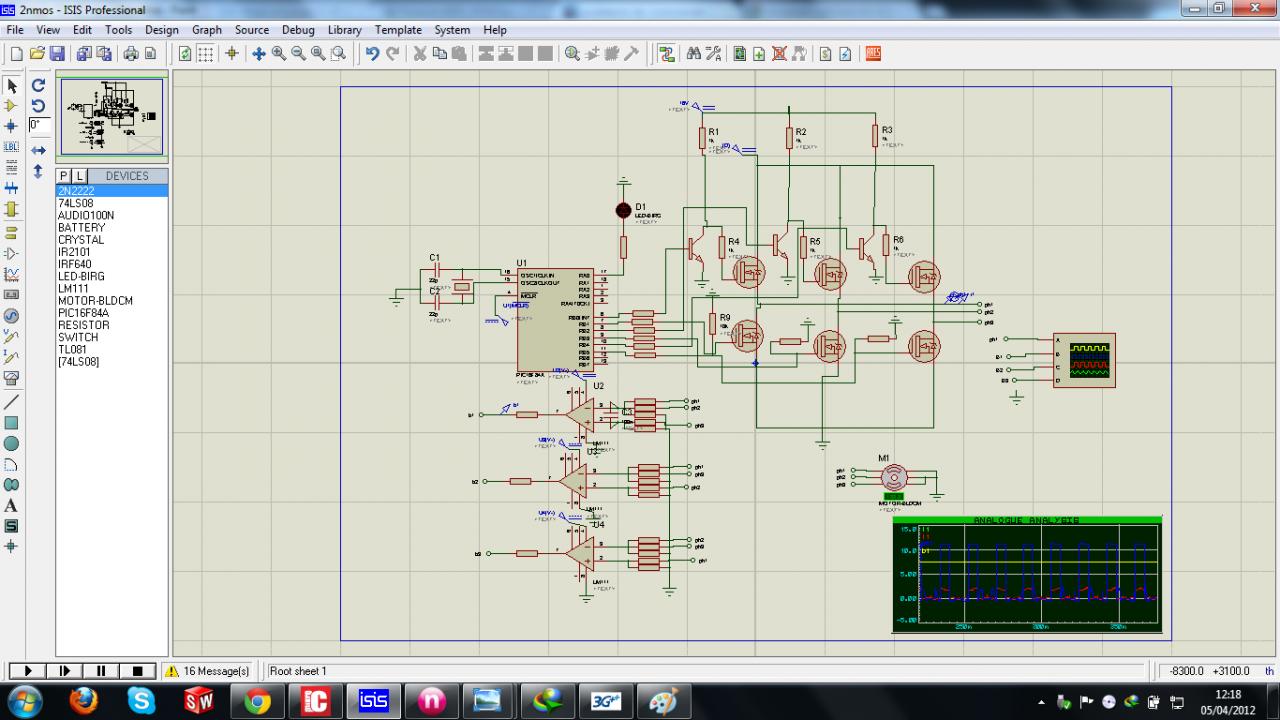
Task: Toggle the wire autorouter button
Action: [x=667, y=54]
